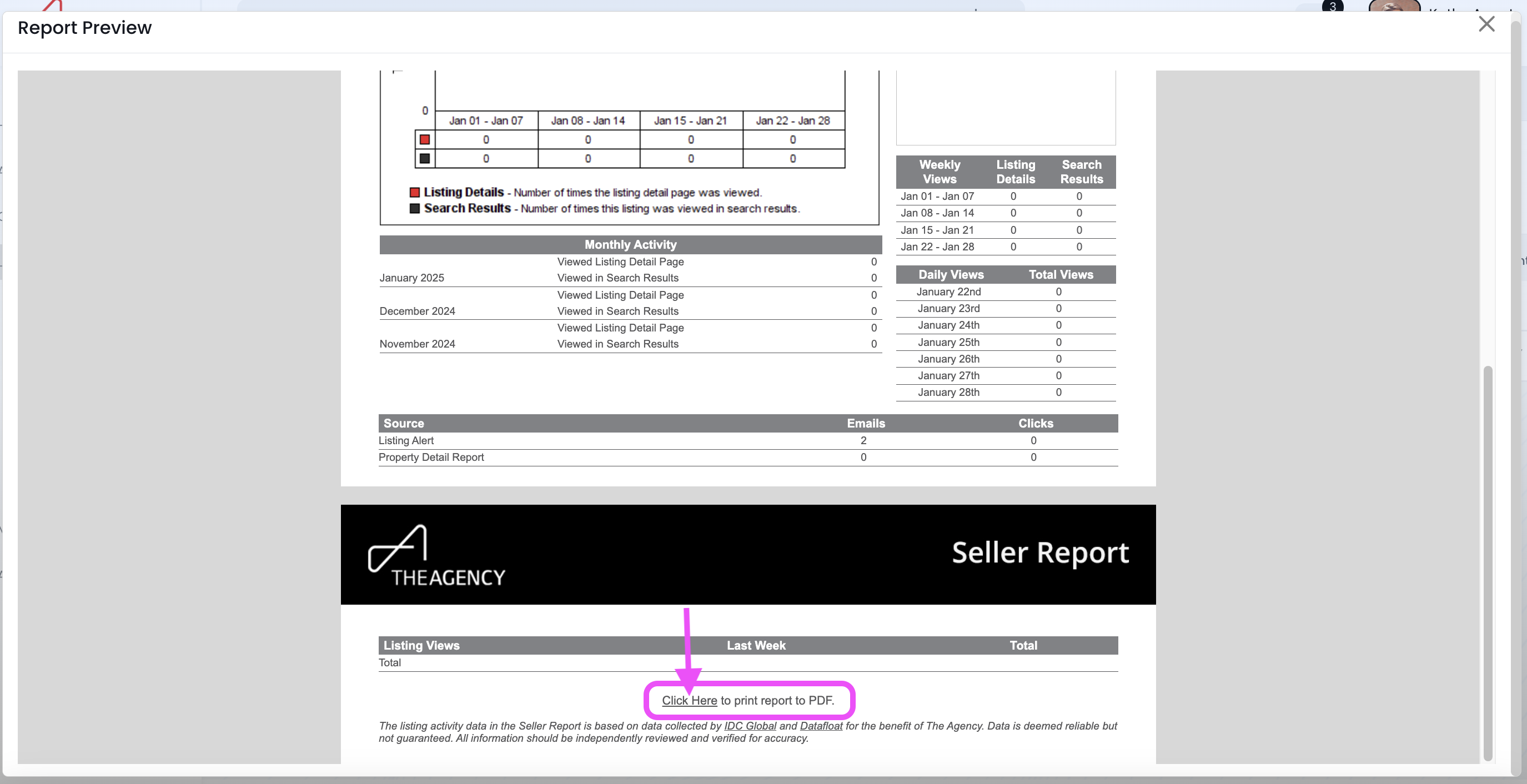Click Here link to print PDF
This screenshot has height=784, width=1527.
click(689, 701)
